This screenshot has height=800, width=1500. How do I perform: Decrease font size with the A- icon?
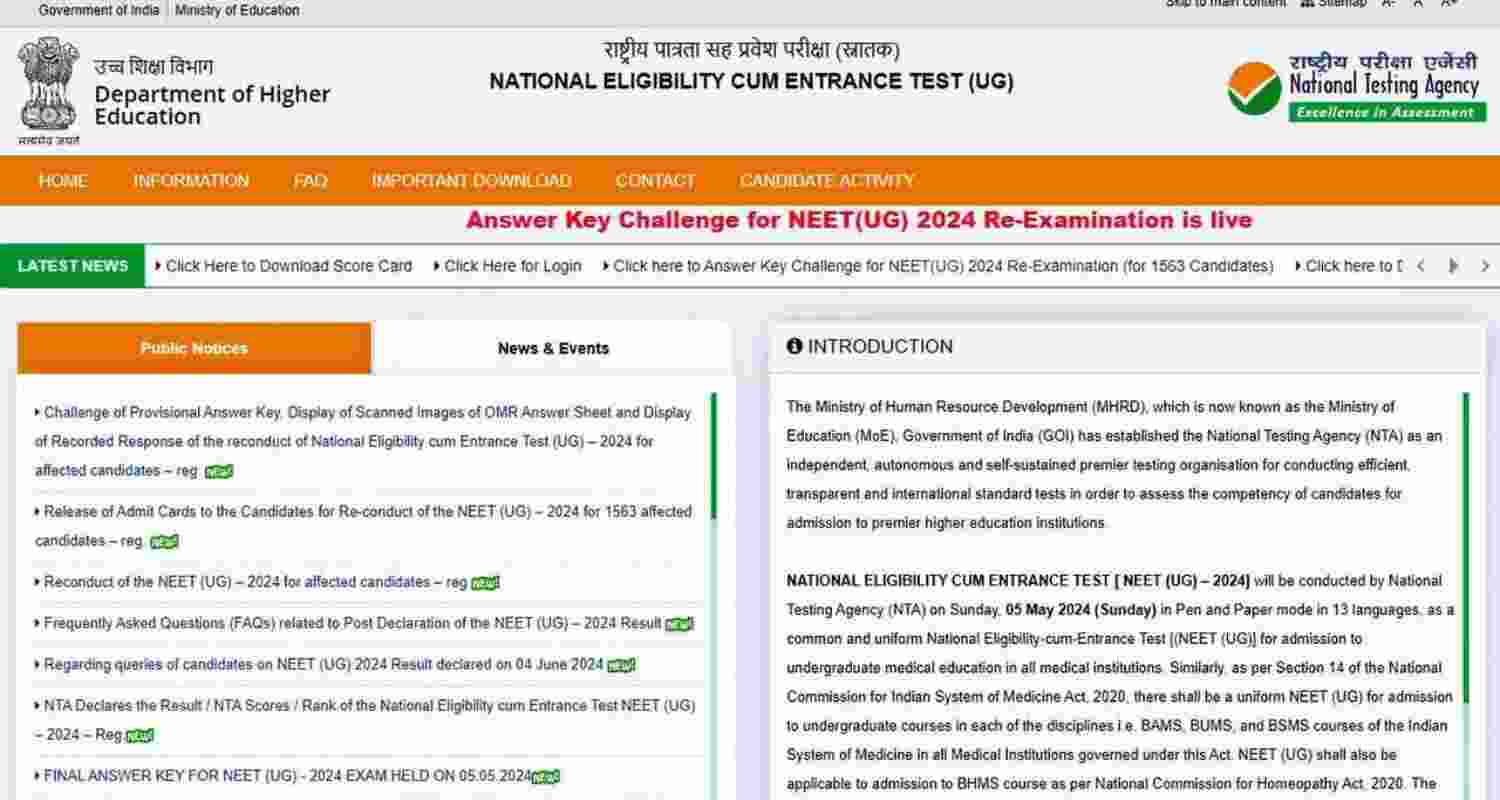click(x=1388, y=4)
